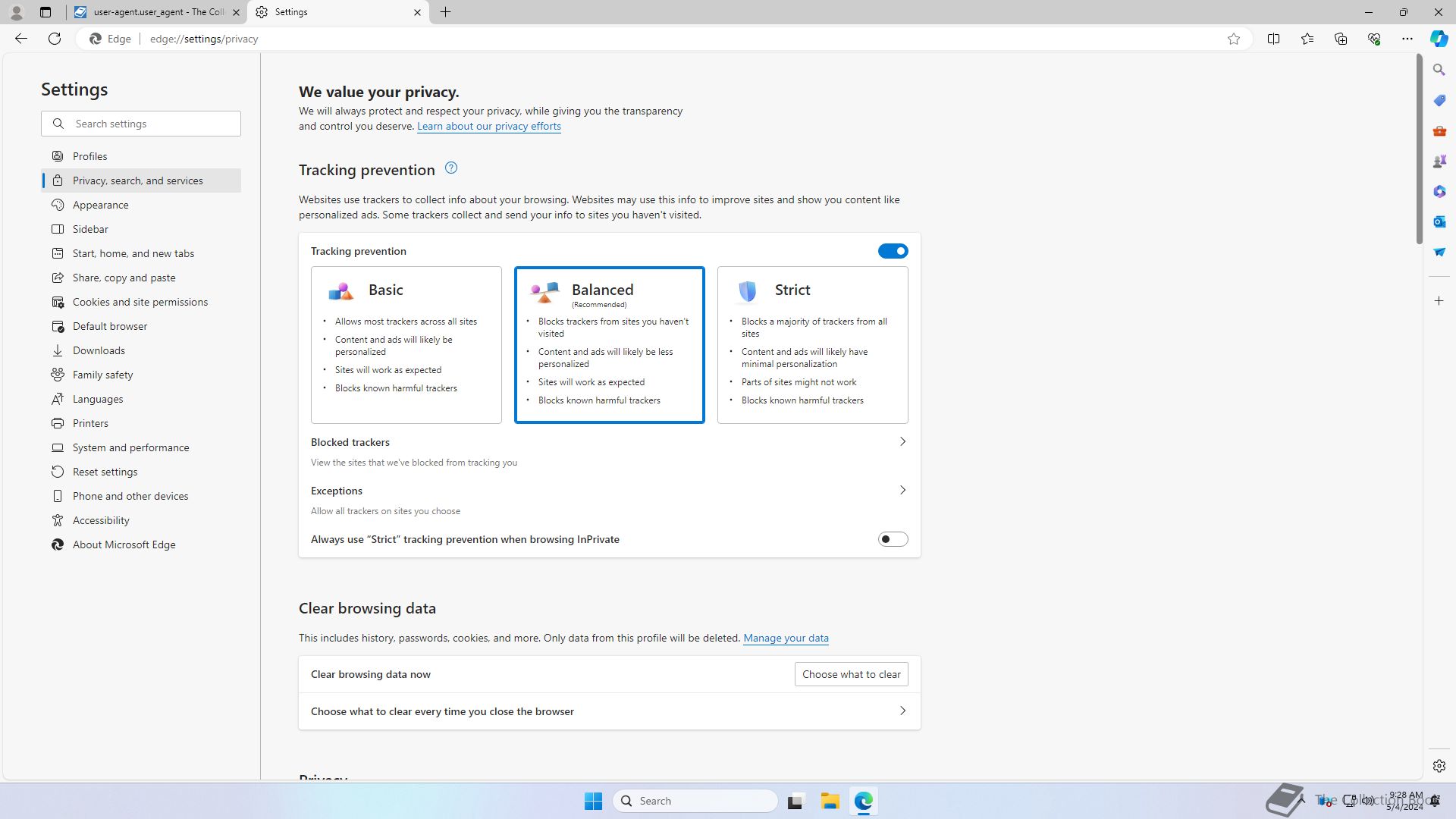
Task: Open Learn about our privacy efforts link
Action: coord(488,127)
